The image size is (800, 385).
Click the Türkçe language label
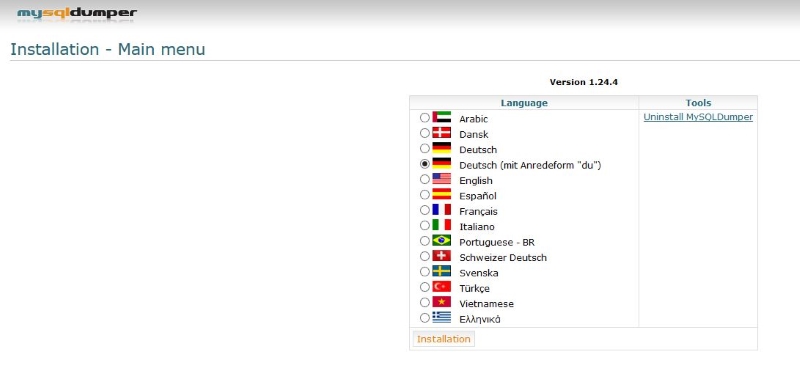pos(474,289)
